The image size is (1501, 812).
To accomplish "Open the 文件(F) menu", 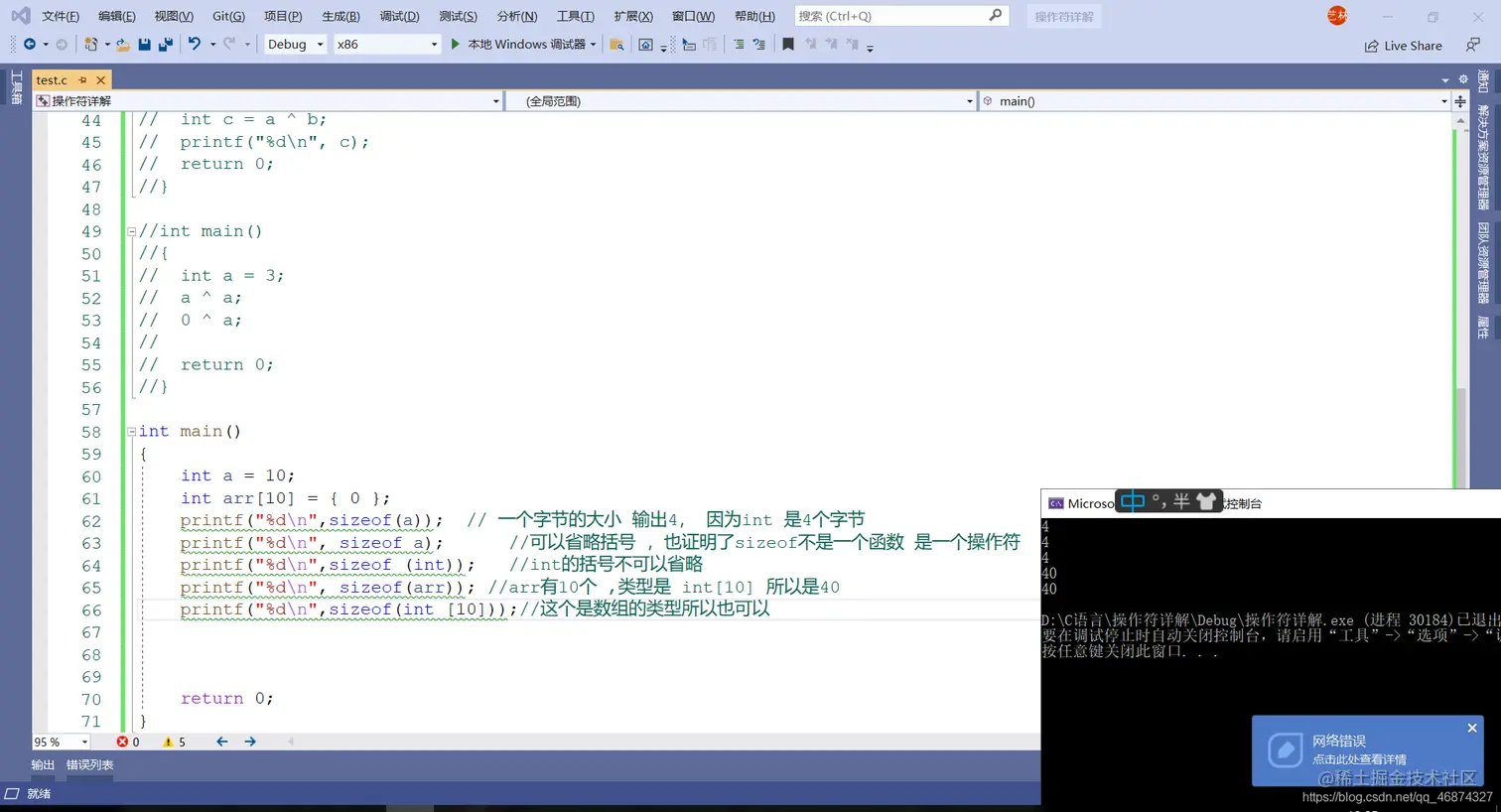I will (x=61, y=16).
